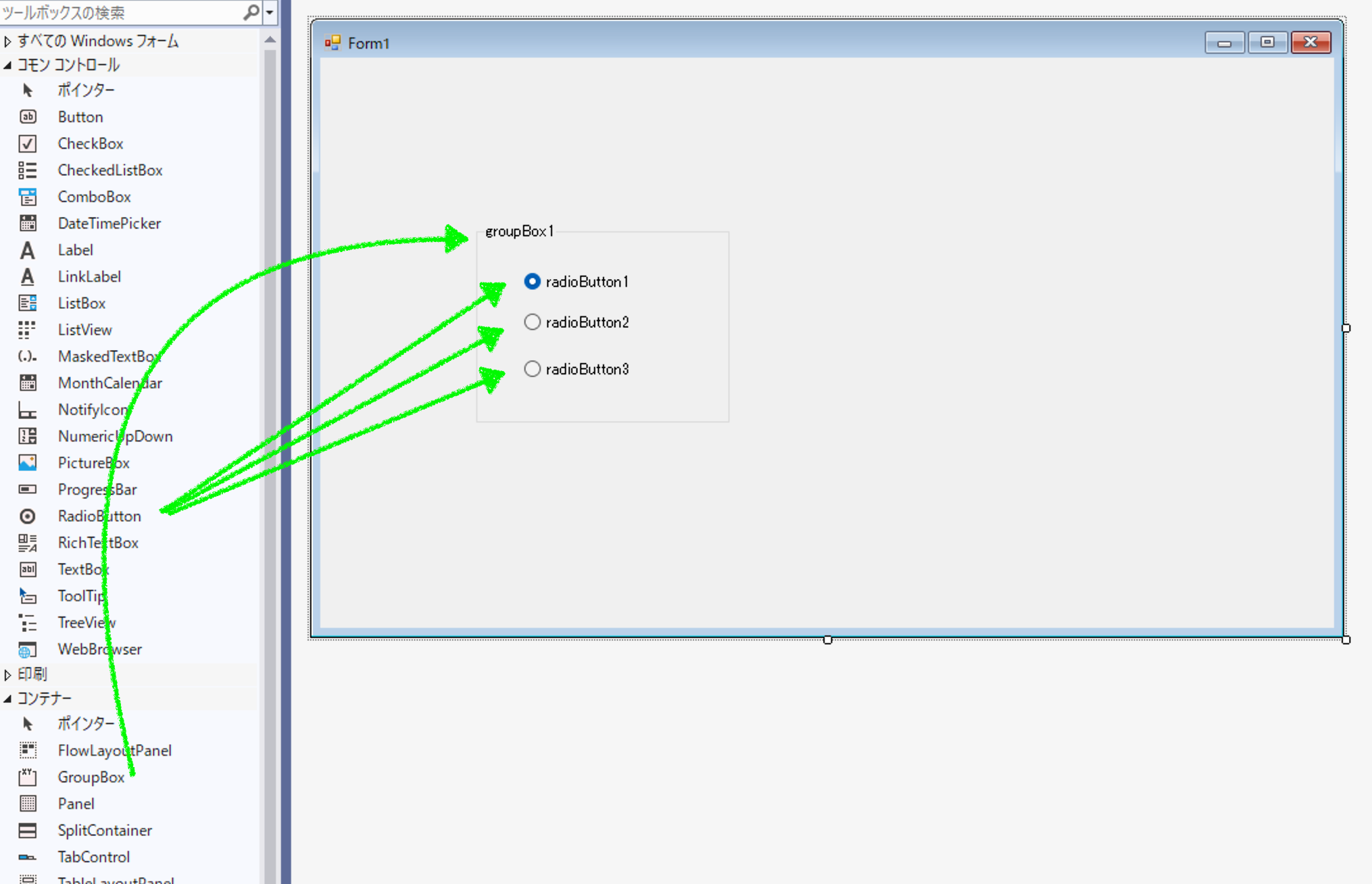Expand the すべての Windows フォーム section

[7, 42]
